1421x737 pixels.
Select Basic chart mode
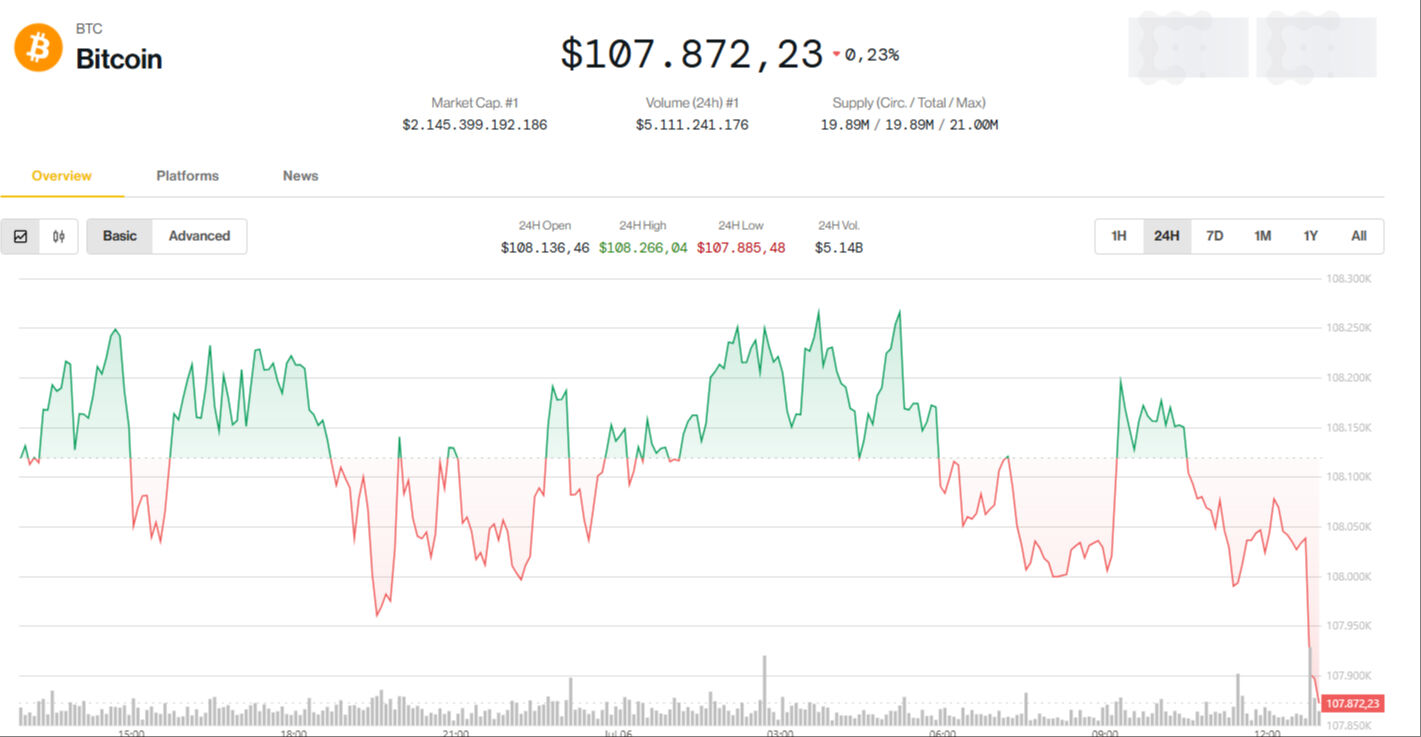[x=120, y=236]
